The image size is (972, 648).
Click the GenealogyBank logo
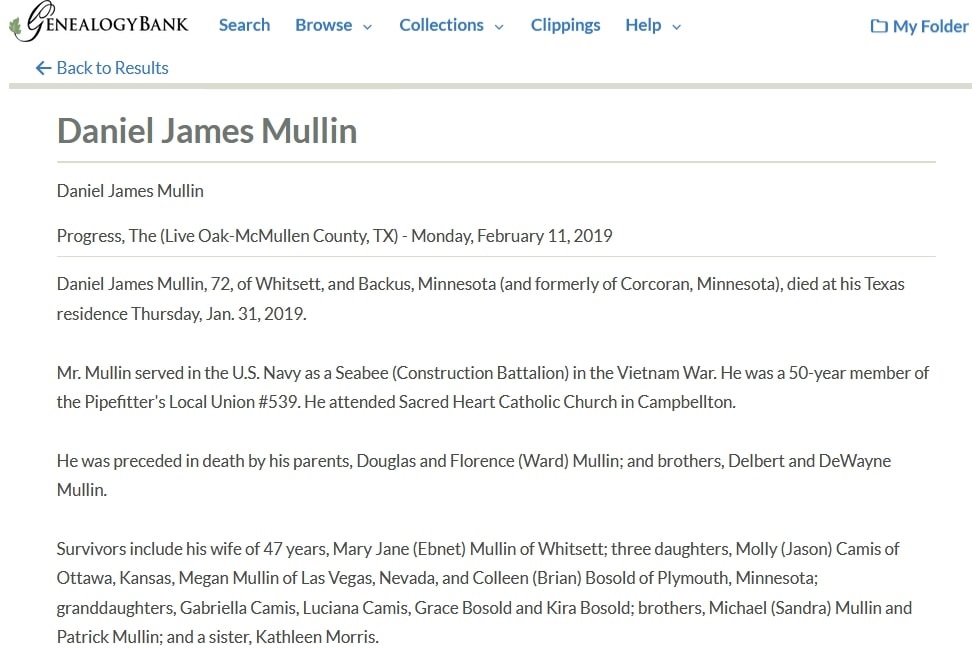pyautogui.click(x=99, y=22)
